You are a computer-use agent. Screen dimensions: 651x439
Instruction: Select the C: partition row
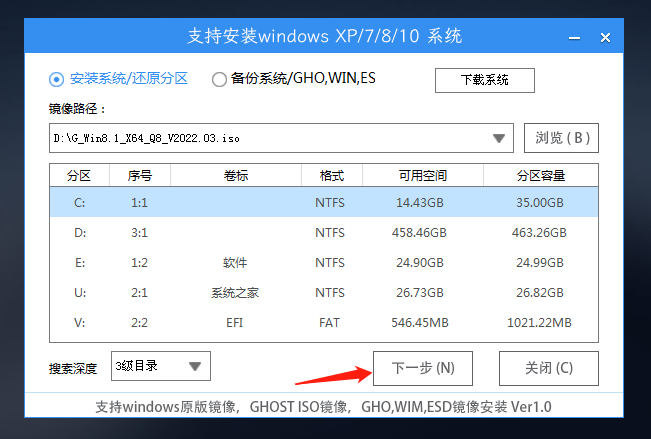[323, 203]
